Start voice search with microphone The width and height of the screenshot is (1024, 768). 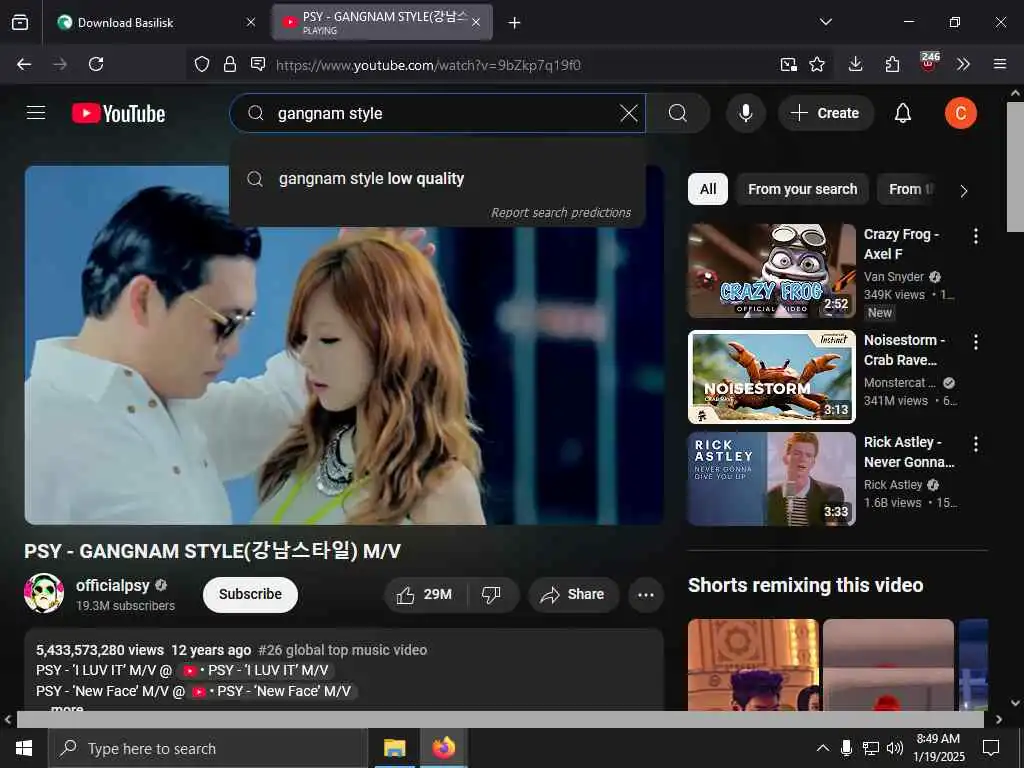point(745,113)
